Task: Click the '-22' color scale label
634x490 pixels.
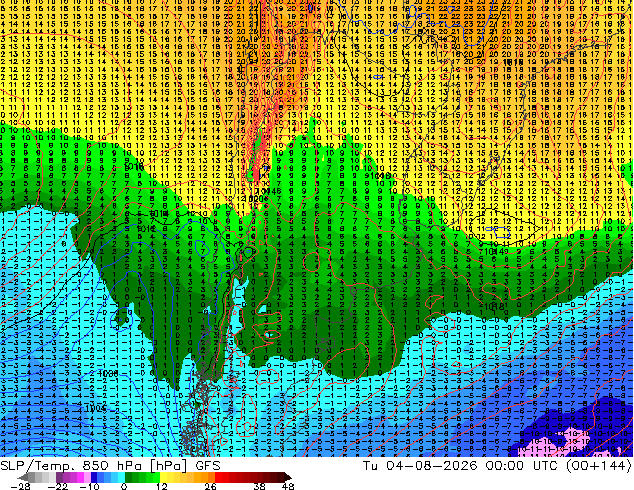Action: pos(57,486)
